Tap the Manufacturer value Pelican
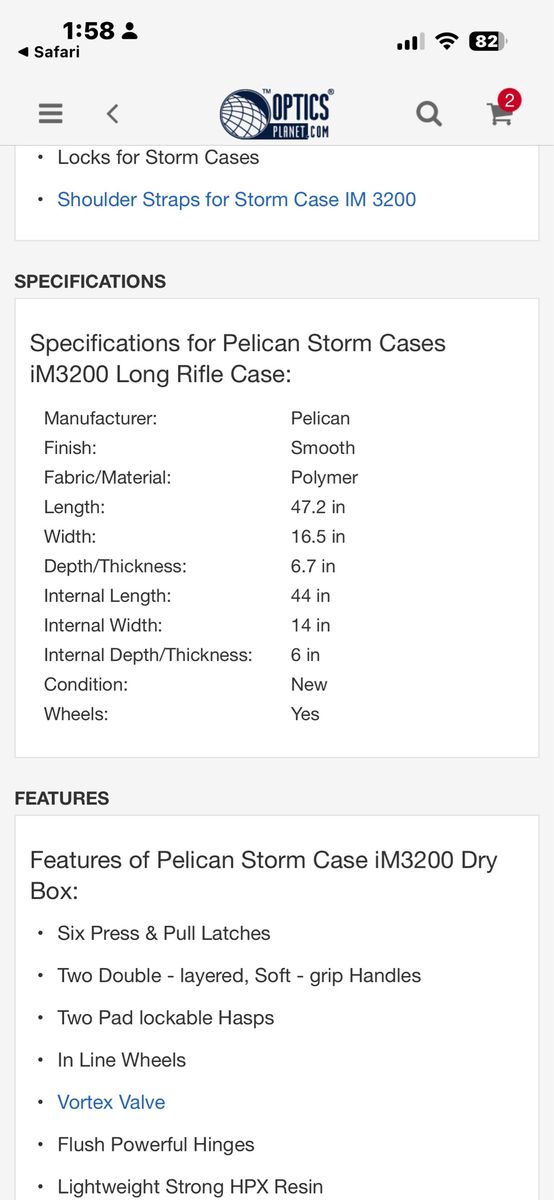 click(x=320, y=418)
